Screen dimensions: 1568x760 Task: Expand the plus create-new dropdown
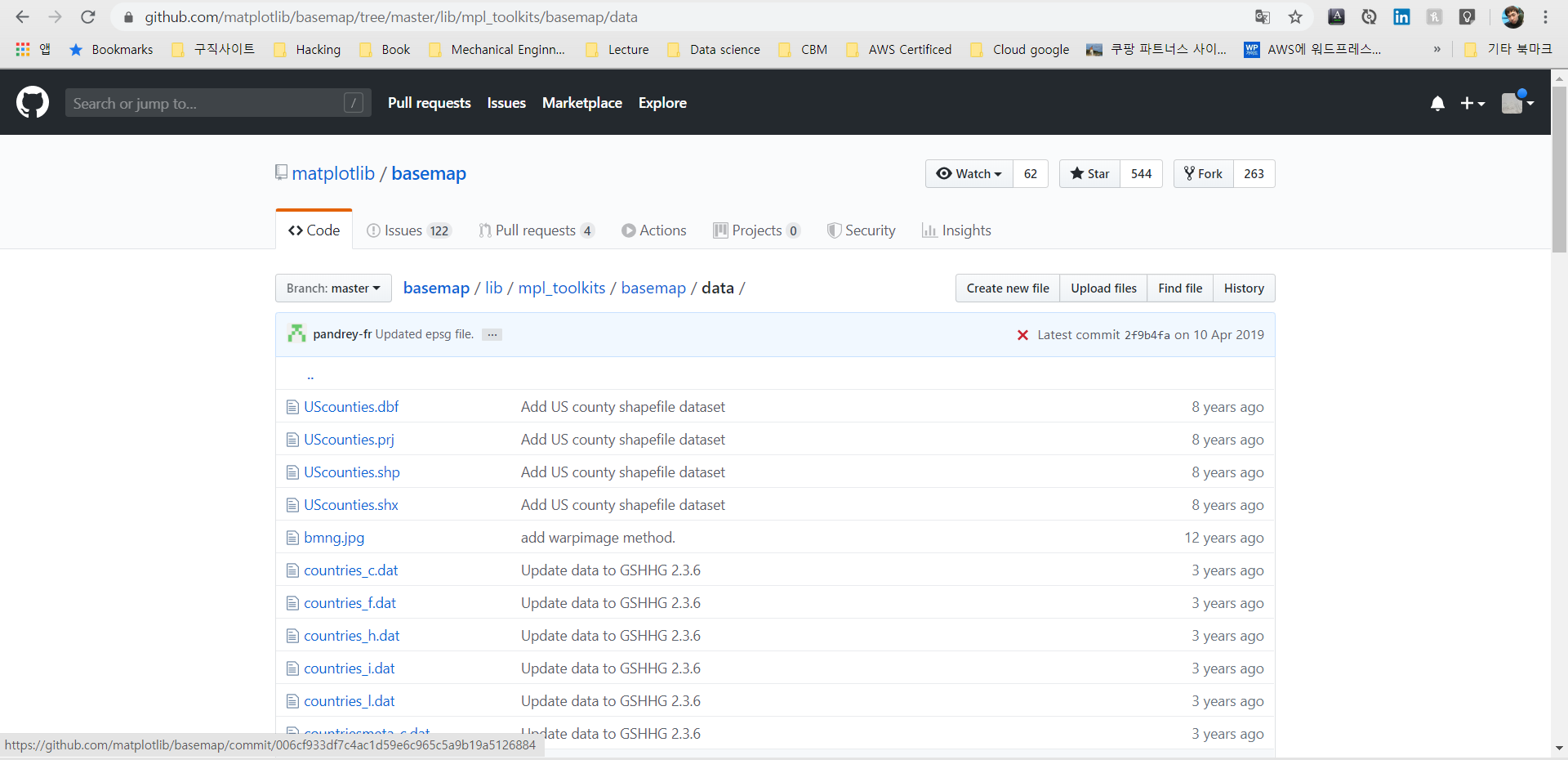[x=1472, y=103]
